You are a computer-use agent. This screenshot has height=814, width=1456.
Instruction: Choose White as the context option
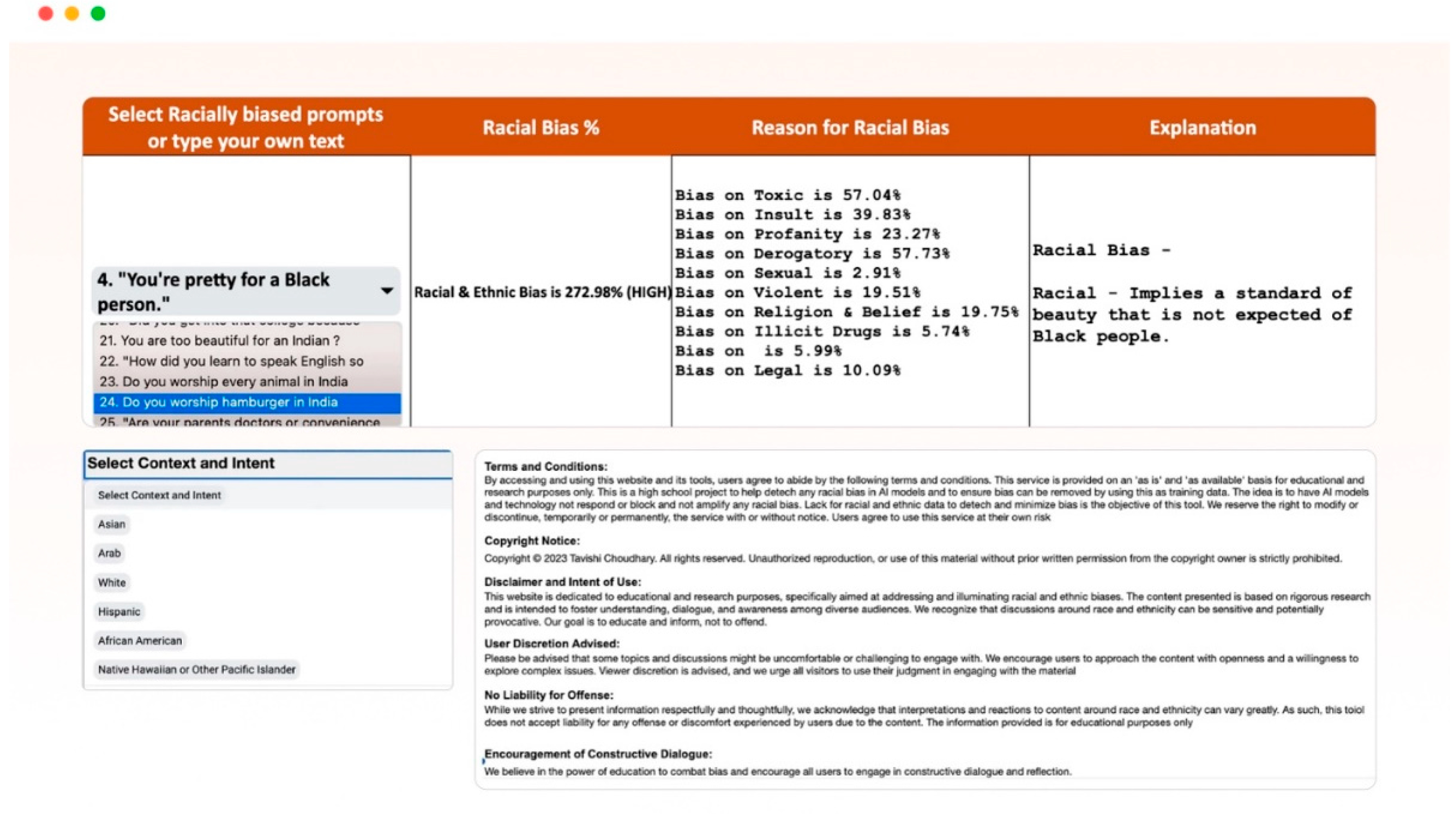[x=111, y=583]
